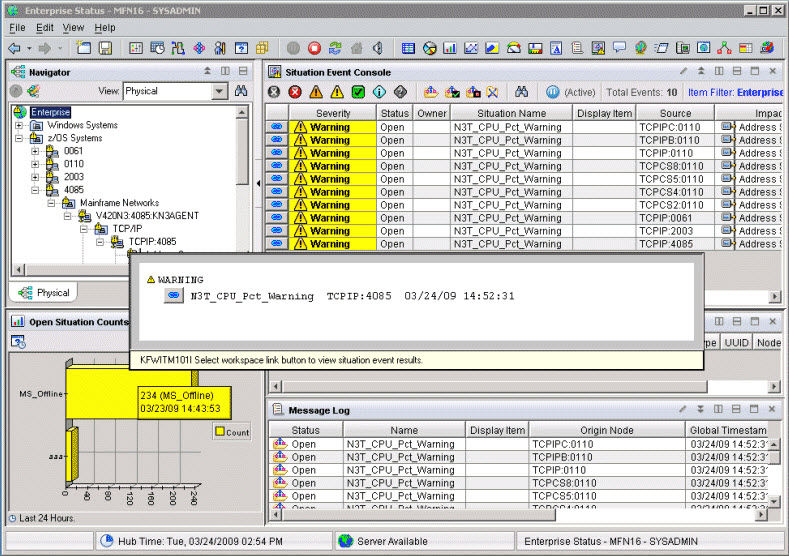Expand the Windows Systems tree node
The height and width of the screenshot is (556, 789).
click(x=19, y=125)
